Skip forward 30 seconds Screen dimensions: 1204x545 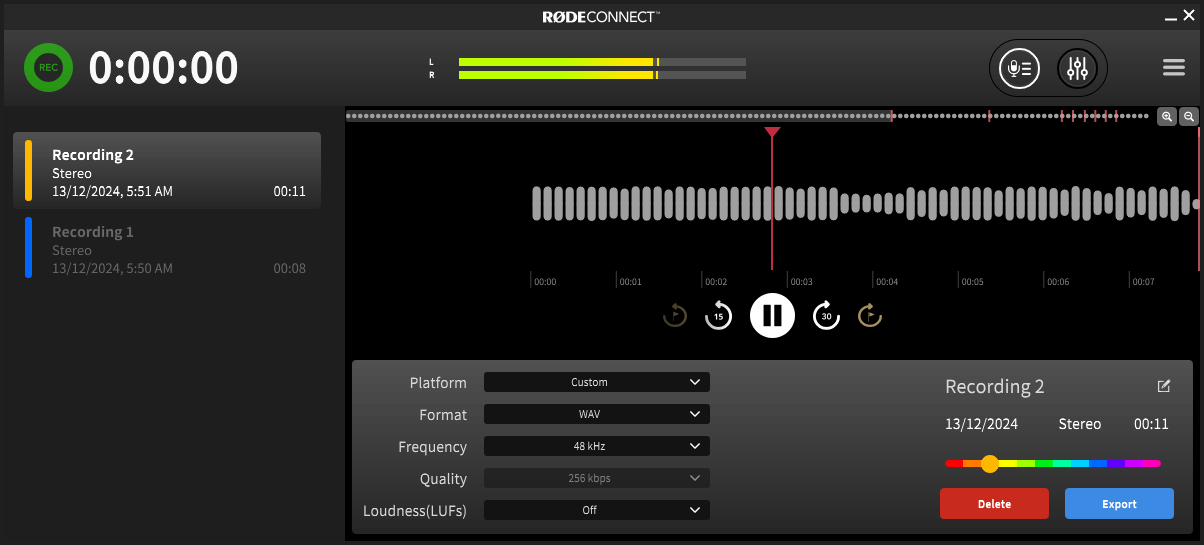click(x=826, y=316)
